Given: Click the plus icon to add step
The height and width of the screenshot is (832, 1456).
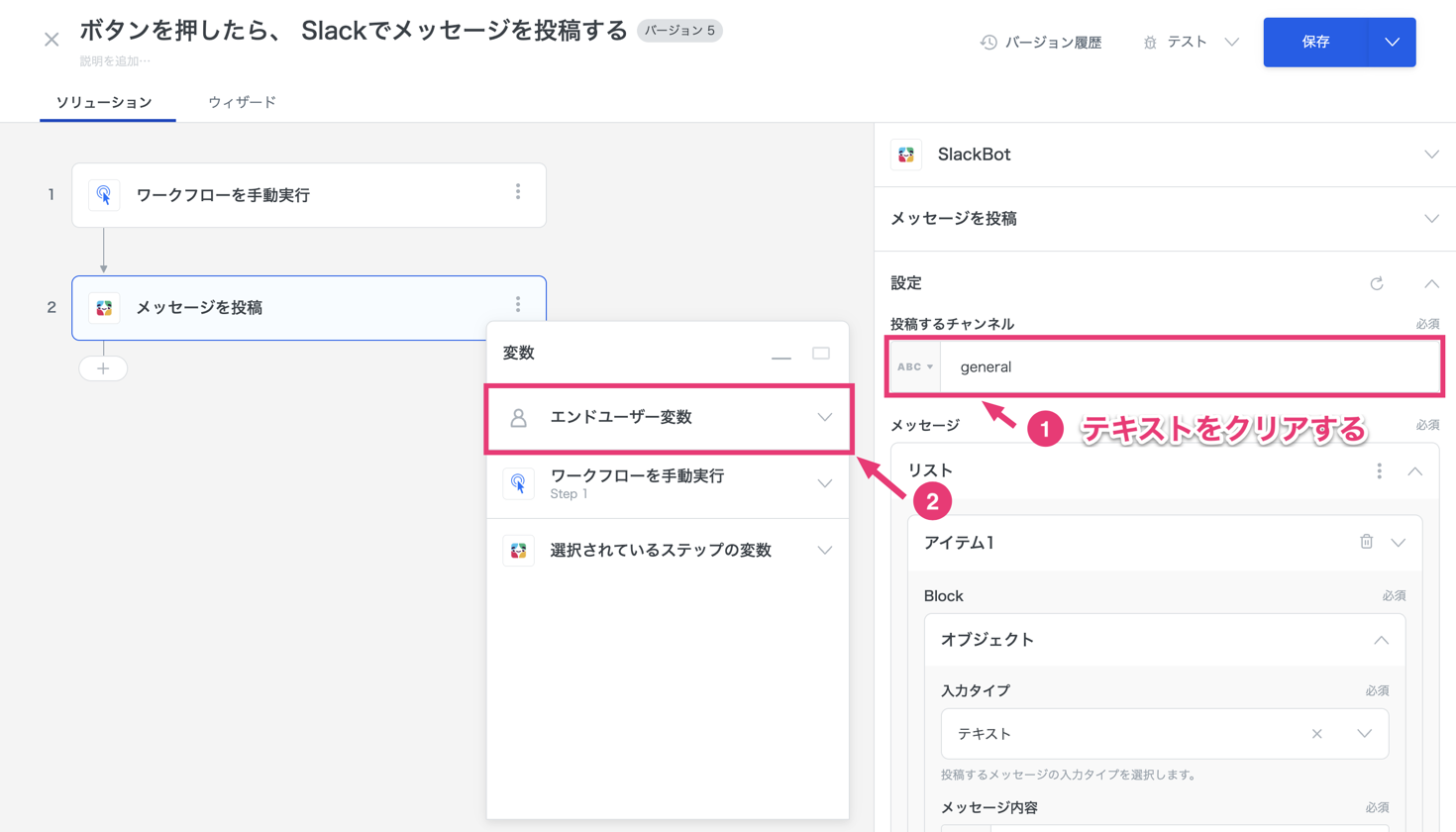Looking at the screenshot, I should (103, 368).
